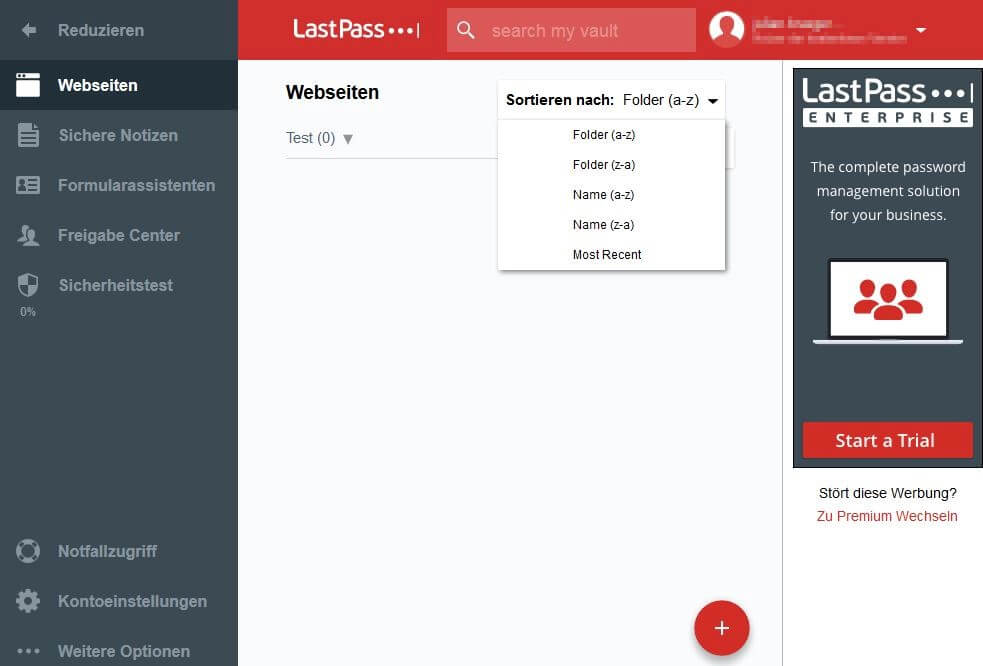The height and width of the screenshot is (666, 983).
Task: Click Start a Trial button
Action: point(887,440)
